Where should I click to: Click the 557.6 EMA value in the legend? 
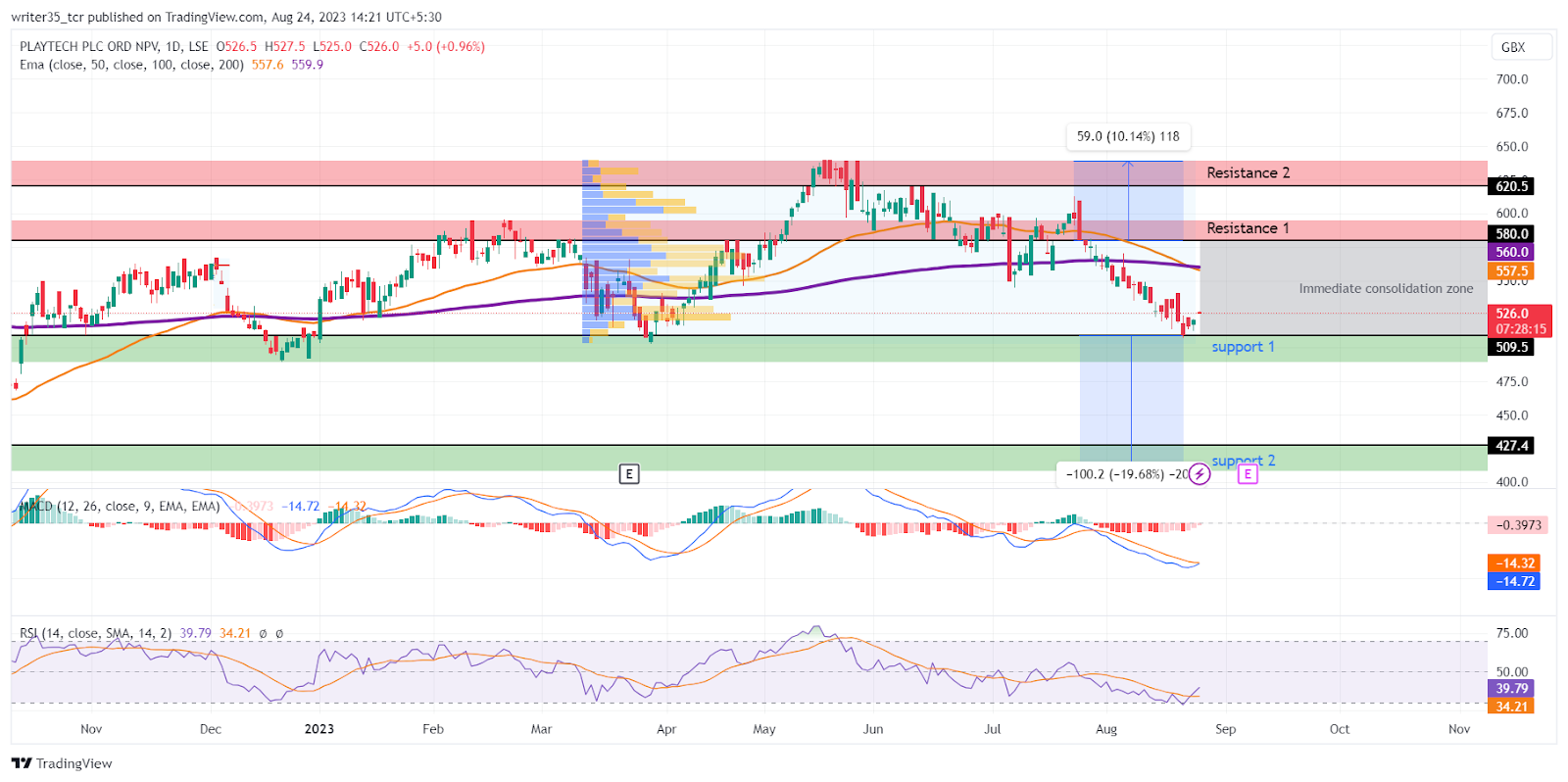click(x=268, y=65)
